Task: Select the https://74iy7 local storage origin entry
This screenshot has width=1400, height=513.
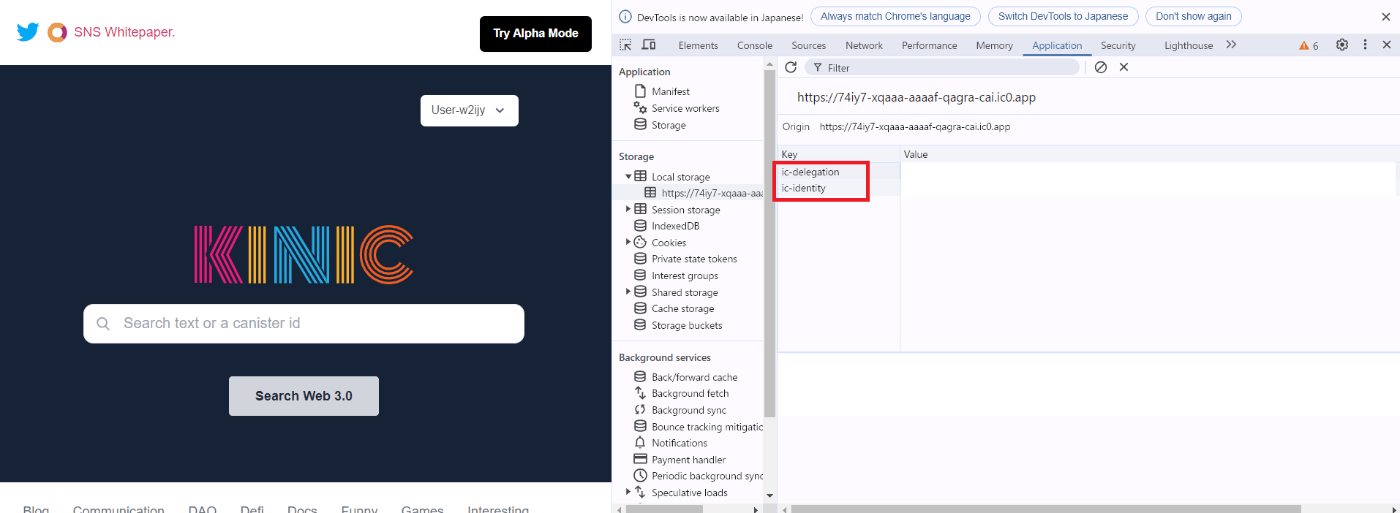Action: [x=711, y=193]
